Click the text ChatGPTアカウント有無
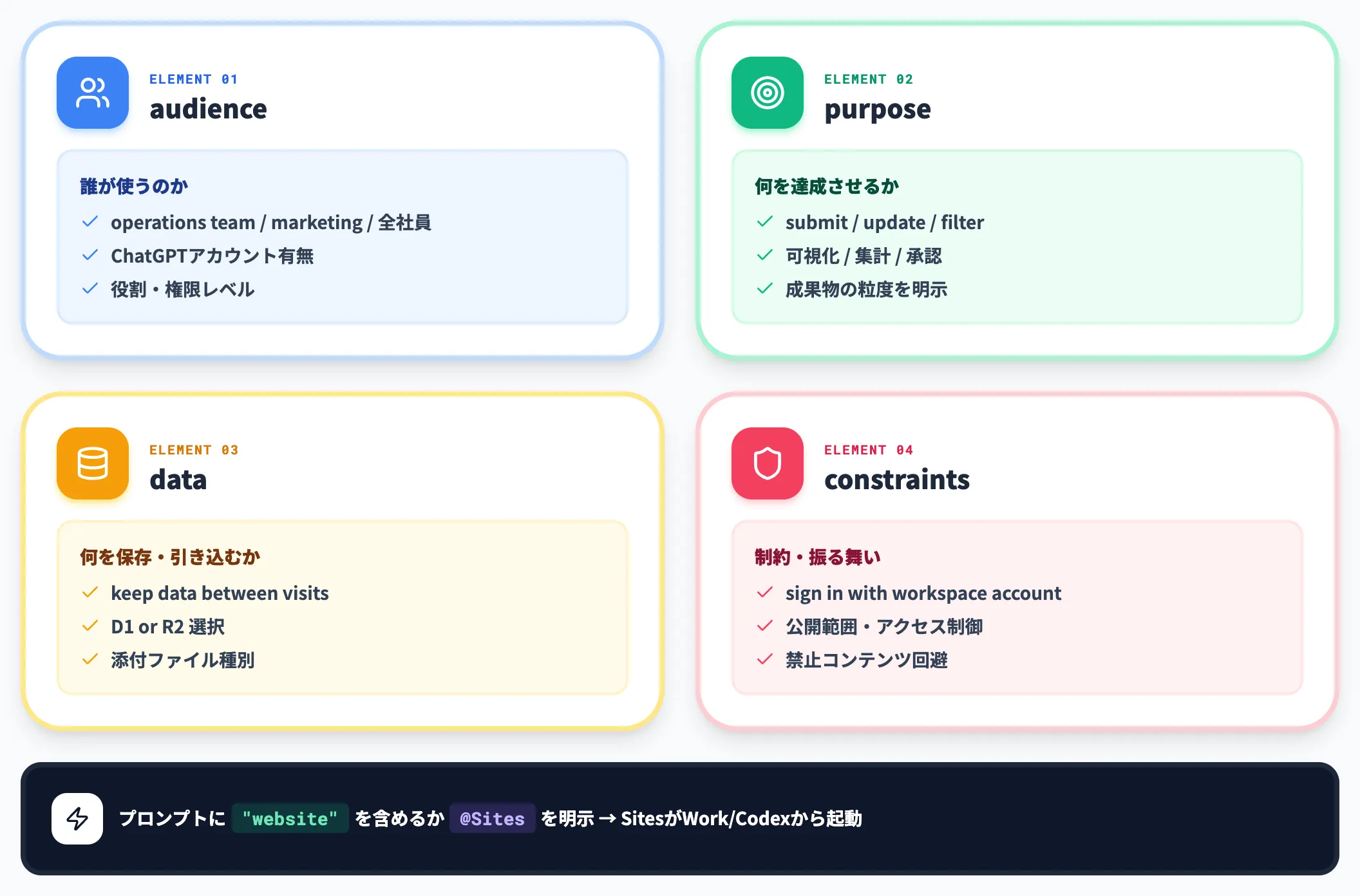 pyautogui.click(x=212, y=256)
